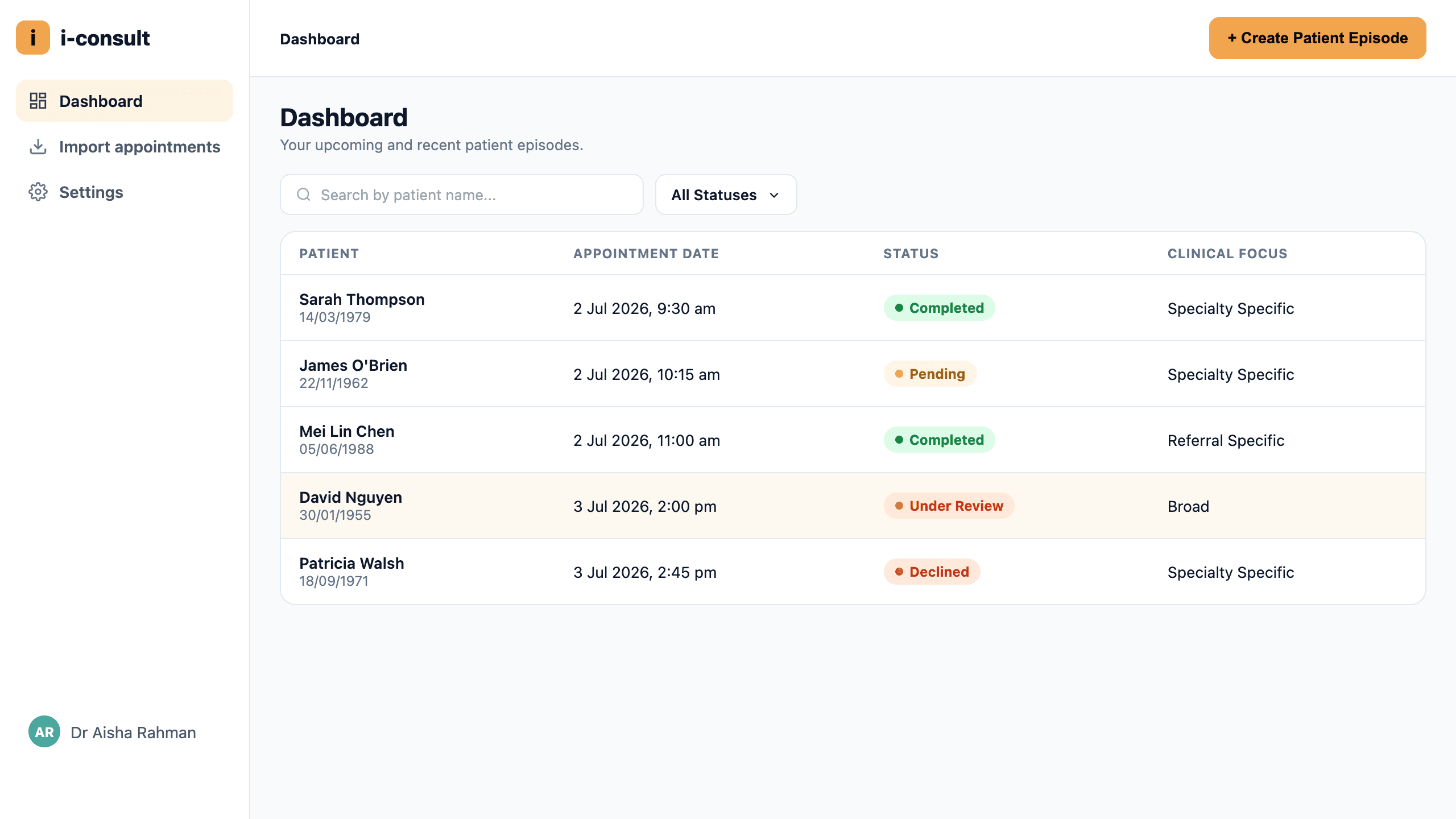Viewport: 1456px width, 819px height.
Task: Click James O'Brien's Pending status badge
Action: (x=930, y=374)
